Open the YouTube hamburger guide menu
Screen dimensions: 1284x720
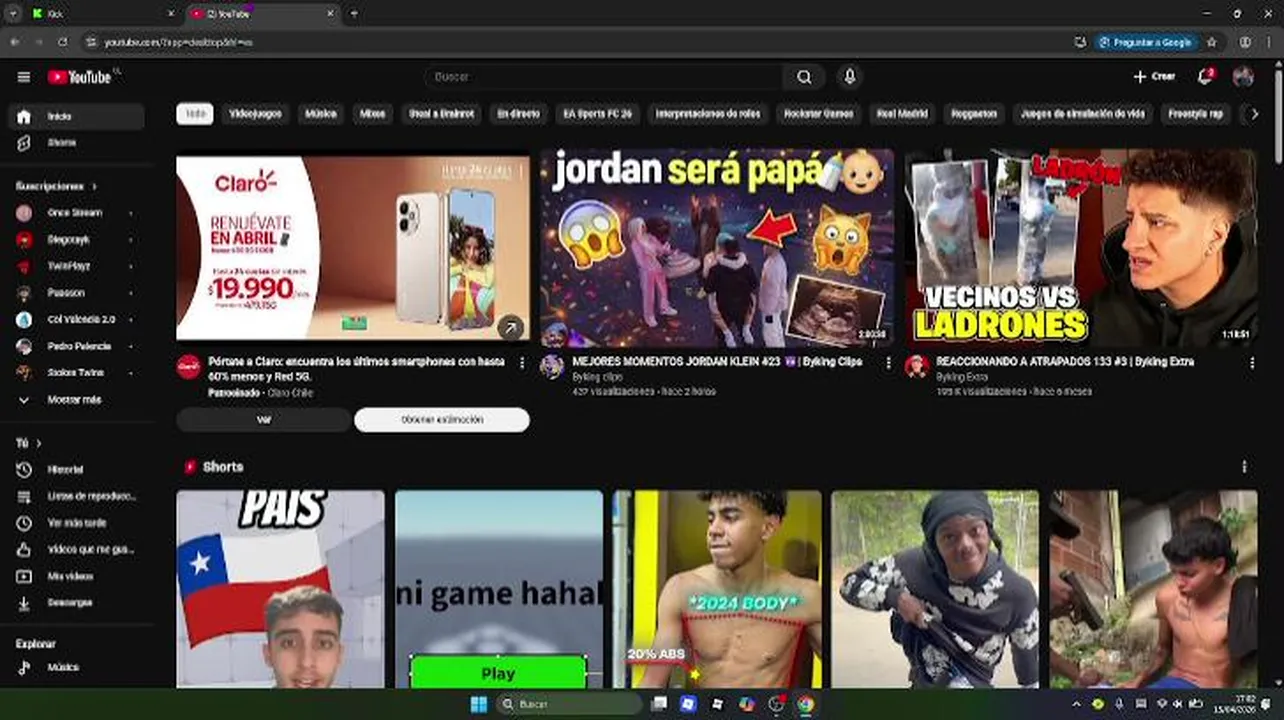[24, 77]
